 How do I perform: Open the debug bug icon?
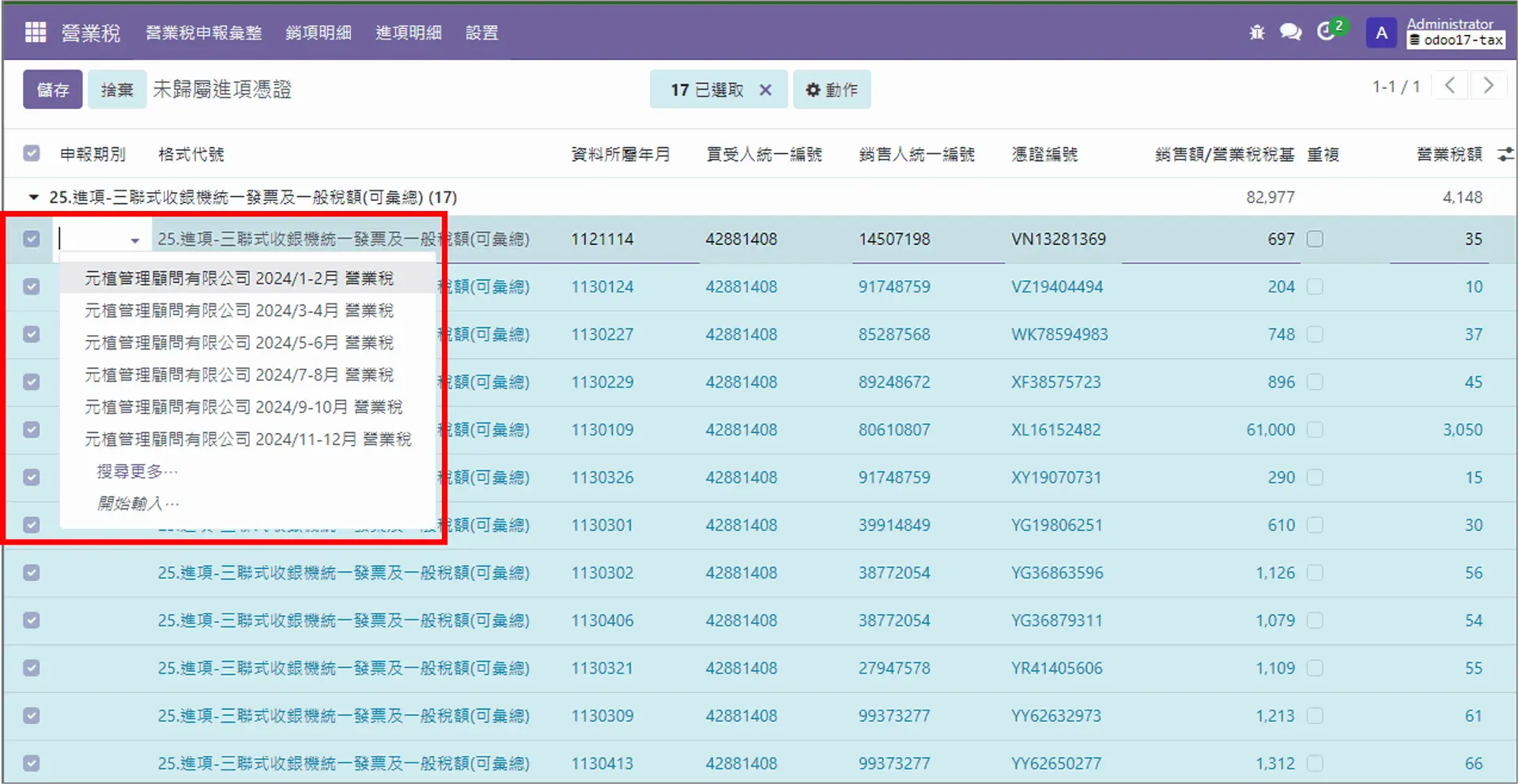point(1257,32)
